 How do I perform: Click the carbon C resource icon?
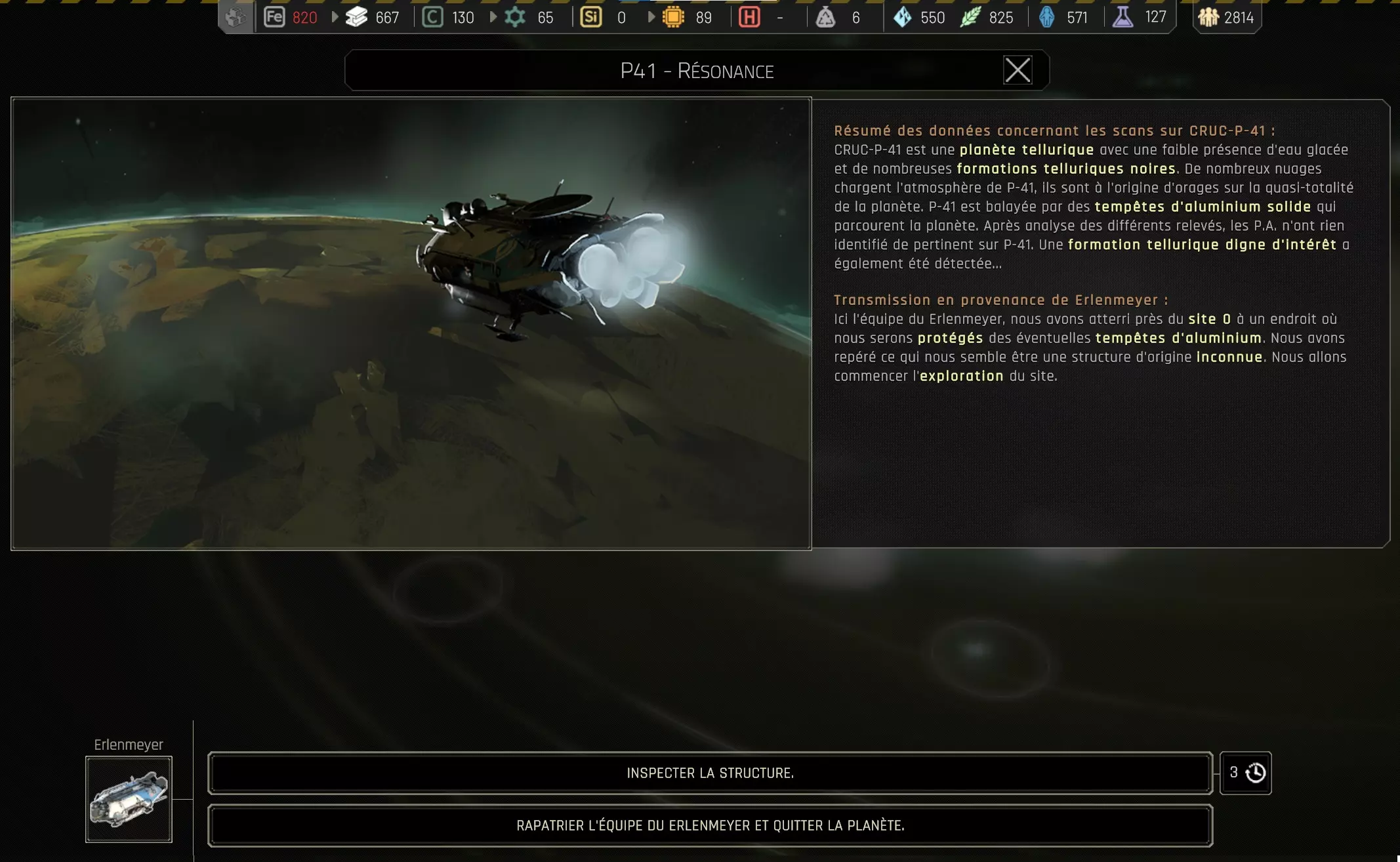tap(432, 17)
